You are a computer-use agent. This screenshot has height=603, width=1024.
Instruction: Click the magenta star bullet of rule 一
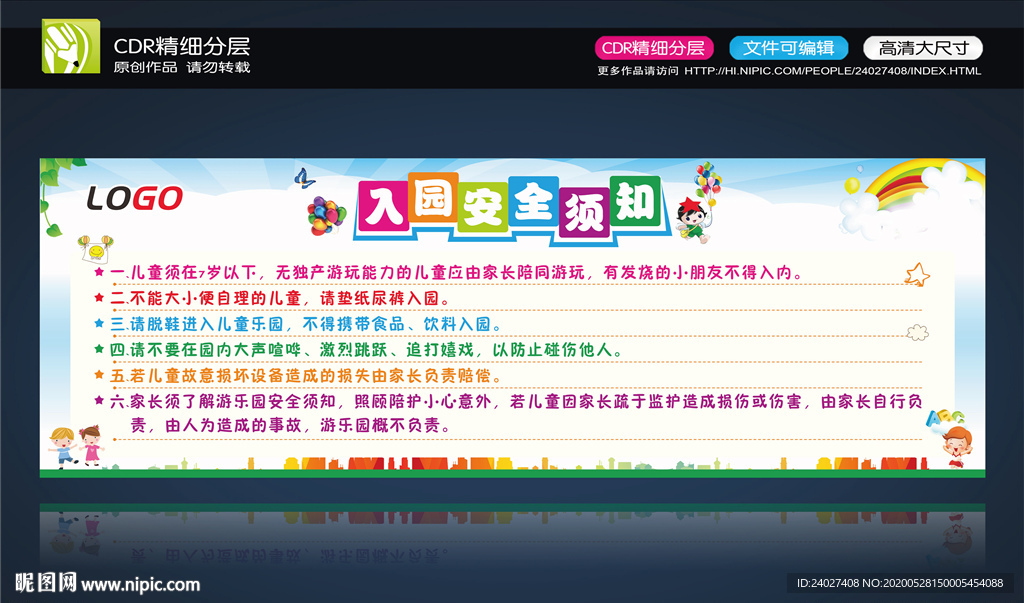[x=99, y=272]
